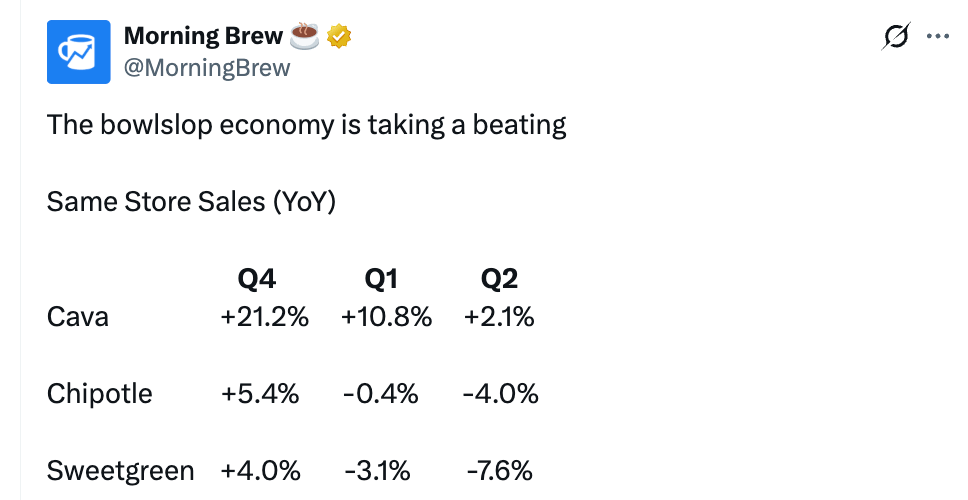The height and width of the screenshot is (500, 968).
Task: Click Cava's +10.8% Q1 value
Action: tap(386, 317)
